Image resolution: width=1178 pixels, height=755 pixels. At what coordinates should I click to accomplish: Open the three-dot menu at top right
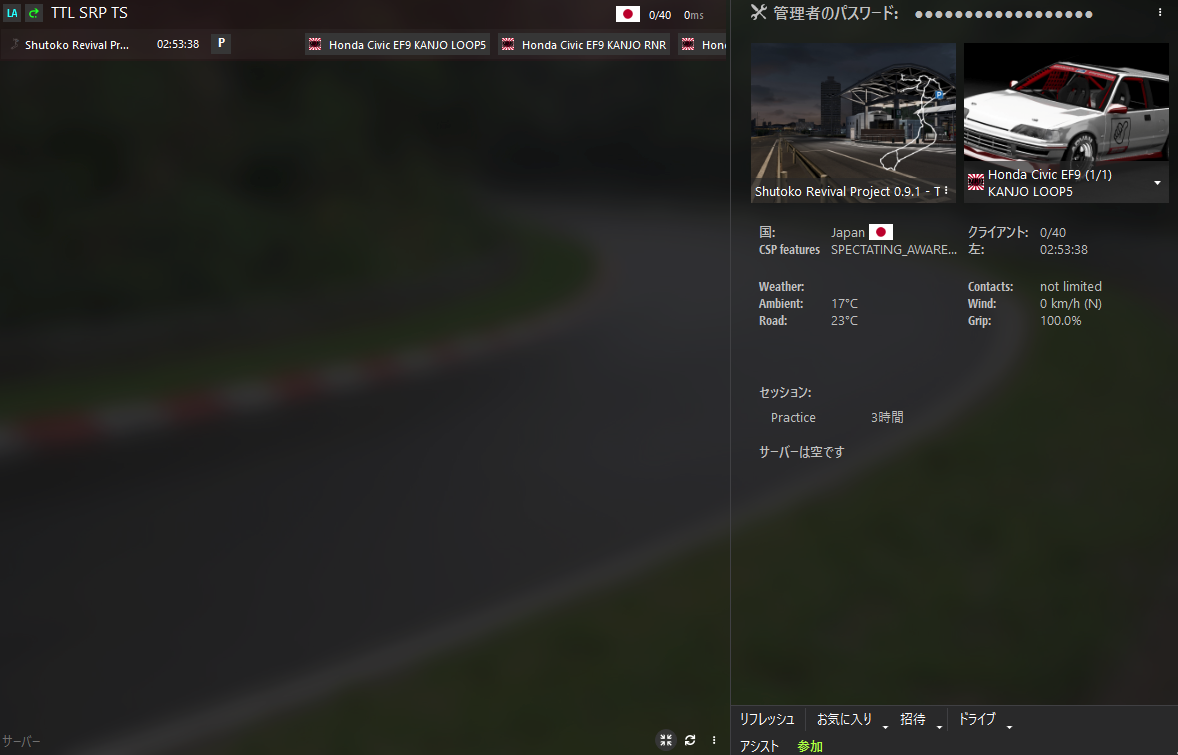click(1160, 13)
